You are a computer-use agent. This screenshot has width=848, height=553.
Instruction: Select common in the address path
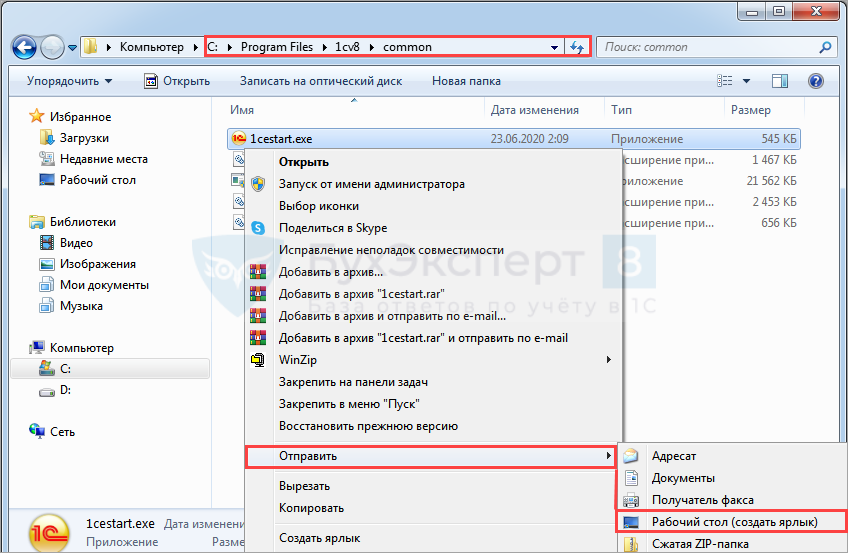tap(407, 47)
